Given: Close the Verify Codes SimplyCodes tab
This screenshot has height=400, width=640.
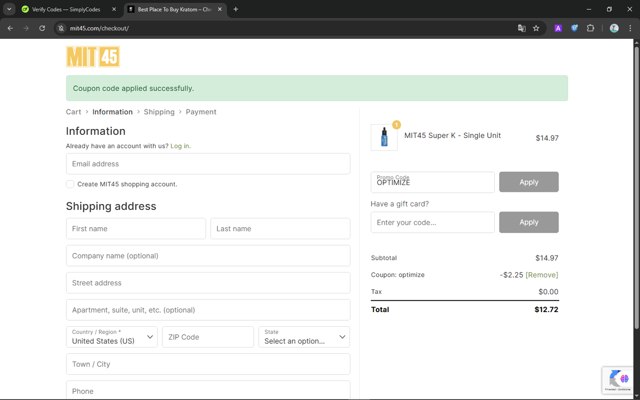Looking at the screenshot, I should click(114, 9).
